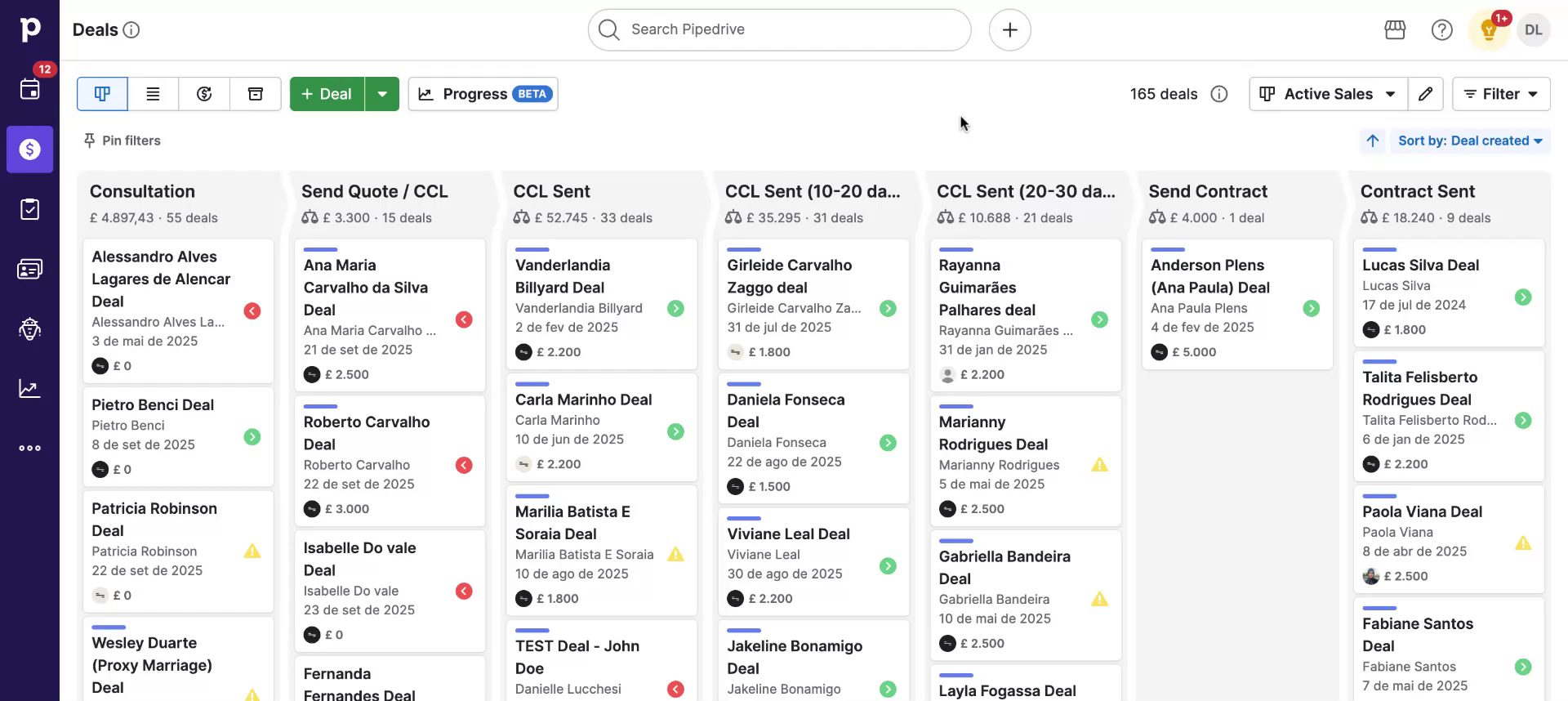Viewport: 1568px width, 701px height.
Task: Open Projects checklist icon in sidebar
Action: 30,209
